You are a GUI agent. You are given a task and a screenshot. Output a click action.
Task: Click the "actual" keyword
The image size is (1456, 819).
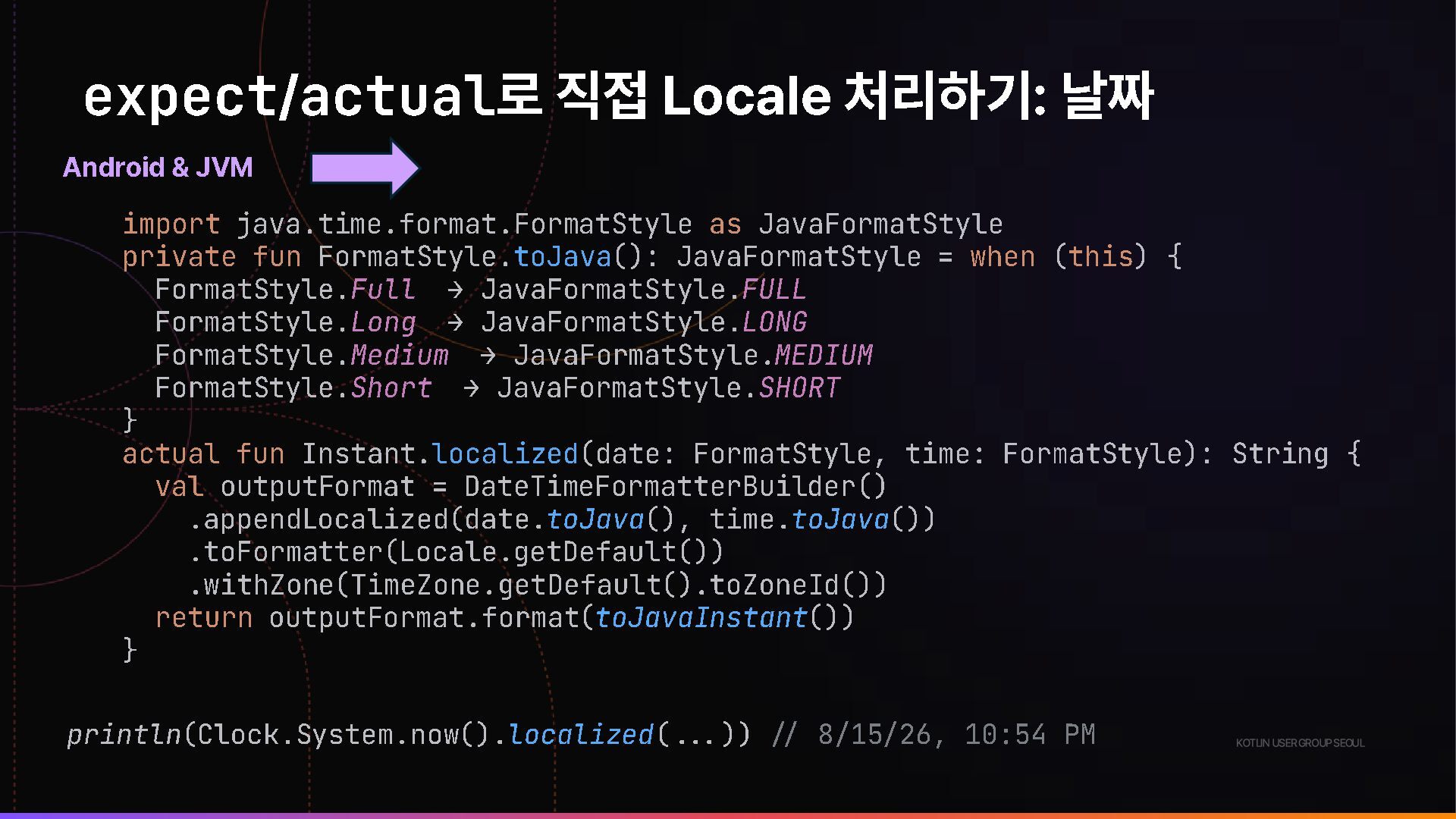pyautogui.click(x=171, y=453)
